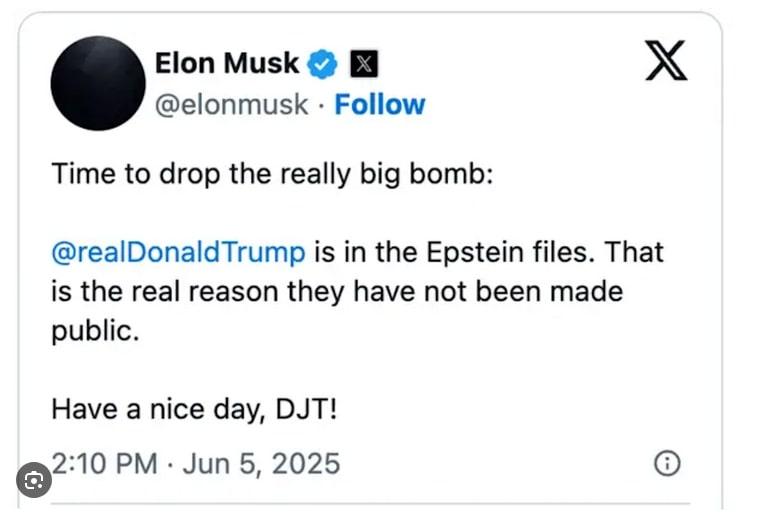Click the blue verified checkmark badge
The width and height of the screenshot is (767, 513).
pyautogui.click(x=322, y=65)
